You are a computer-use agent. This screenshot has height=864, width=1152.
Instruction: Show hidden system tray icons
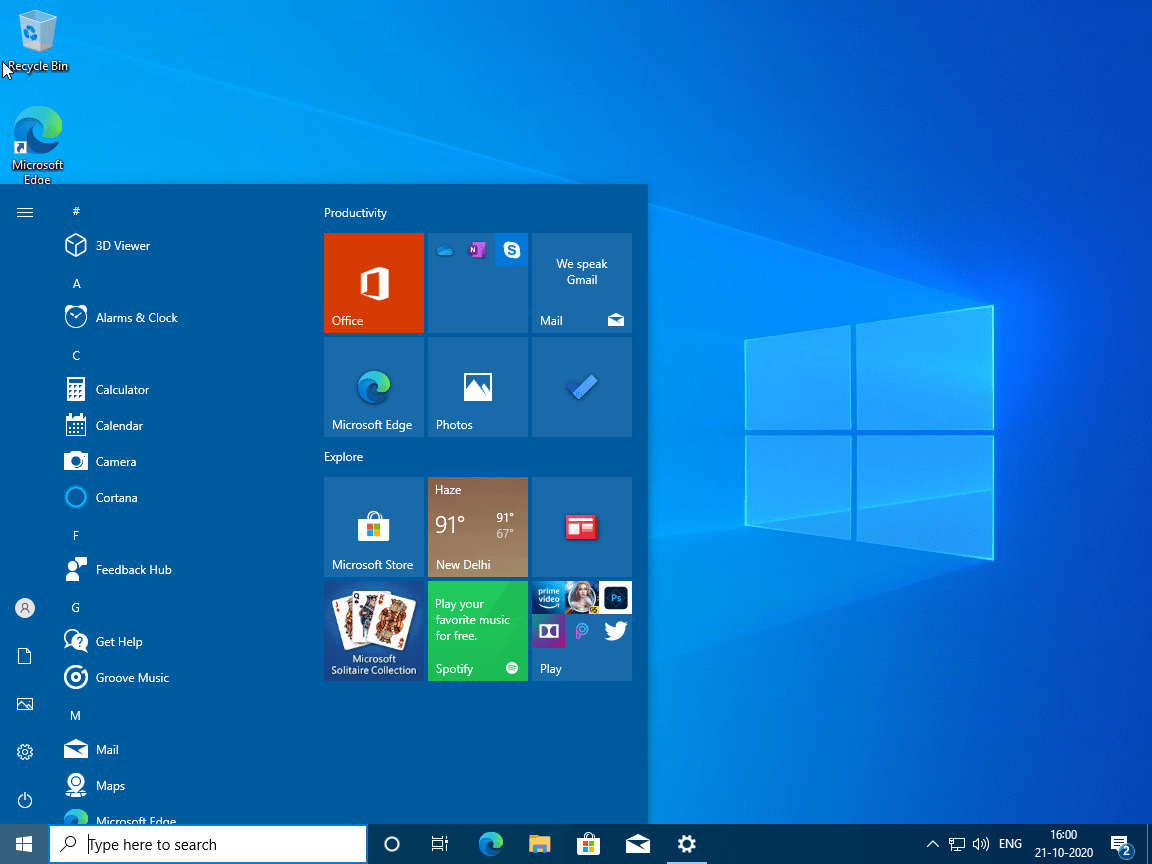[x=932, y=844]
